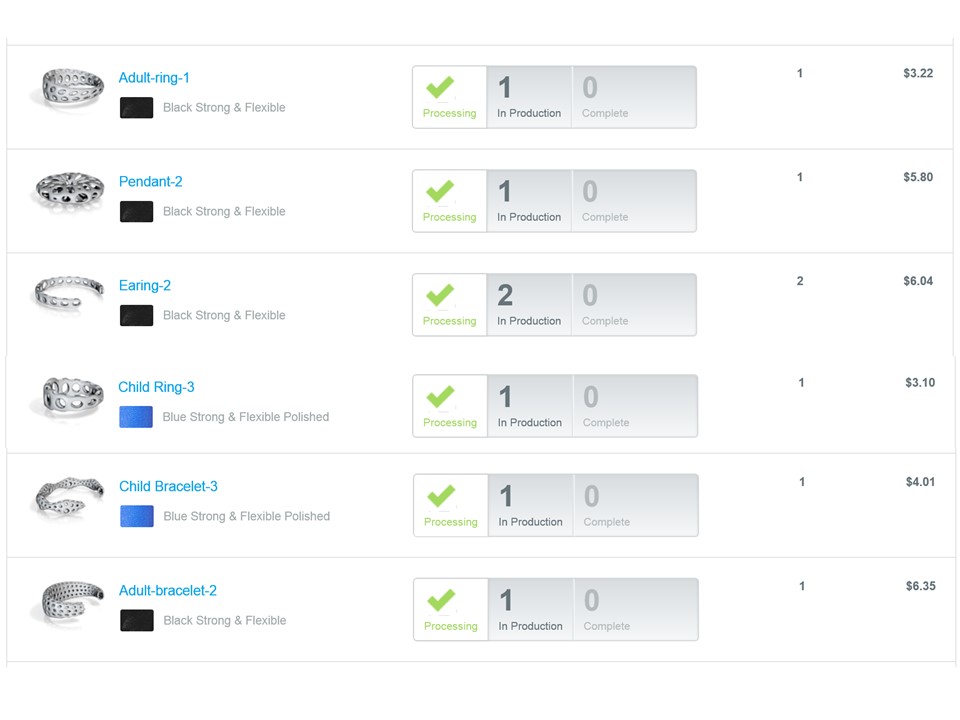Click the Child Bracelet-3 thumbnail image

(x=68, y=496)
